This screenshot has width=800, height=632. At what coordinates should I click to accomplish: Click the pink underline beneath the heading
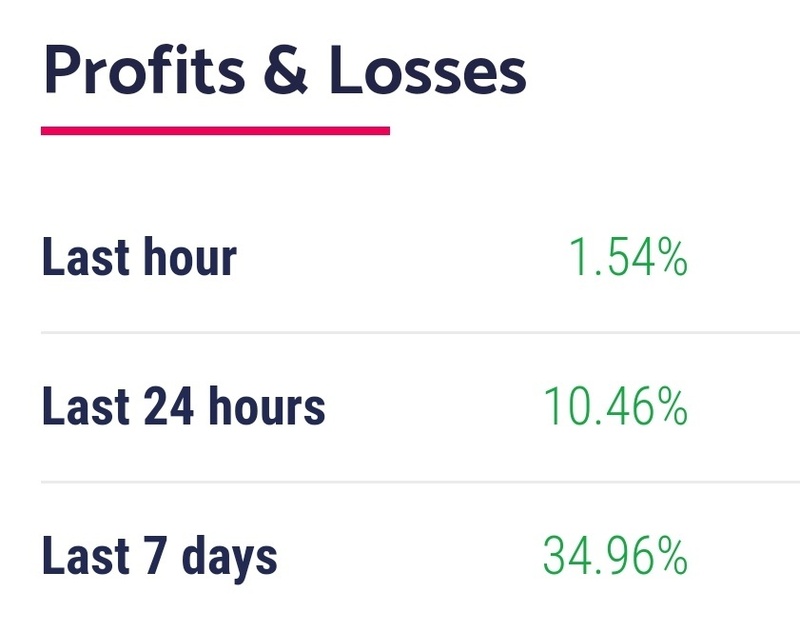(215, 130)
